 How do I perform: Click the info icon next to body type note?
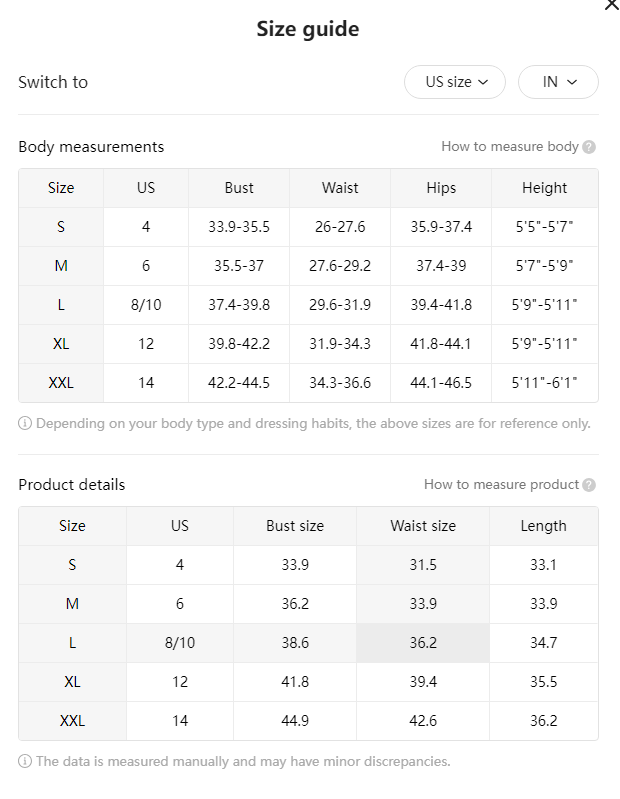[25, 423]
